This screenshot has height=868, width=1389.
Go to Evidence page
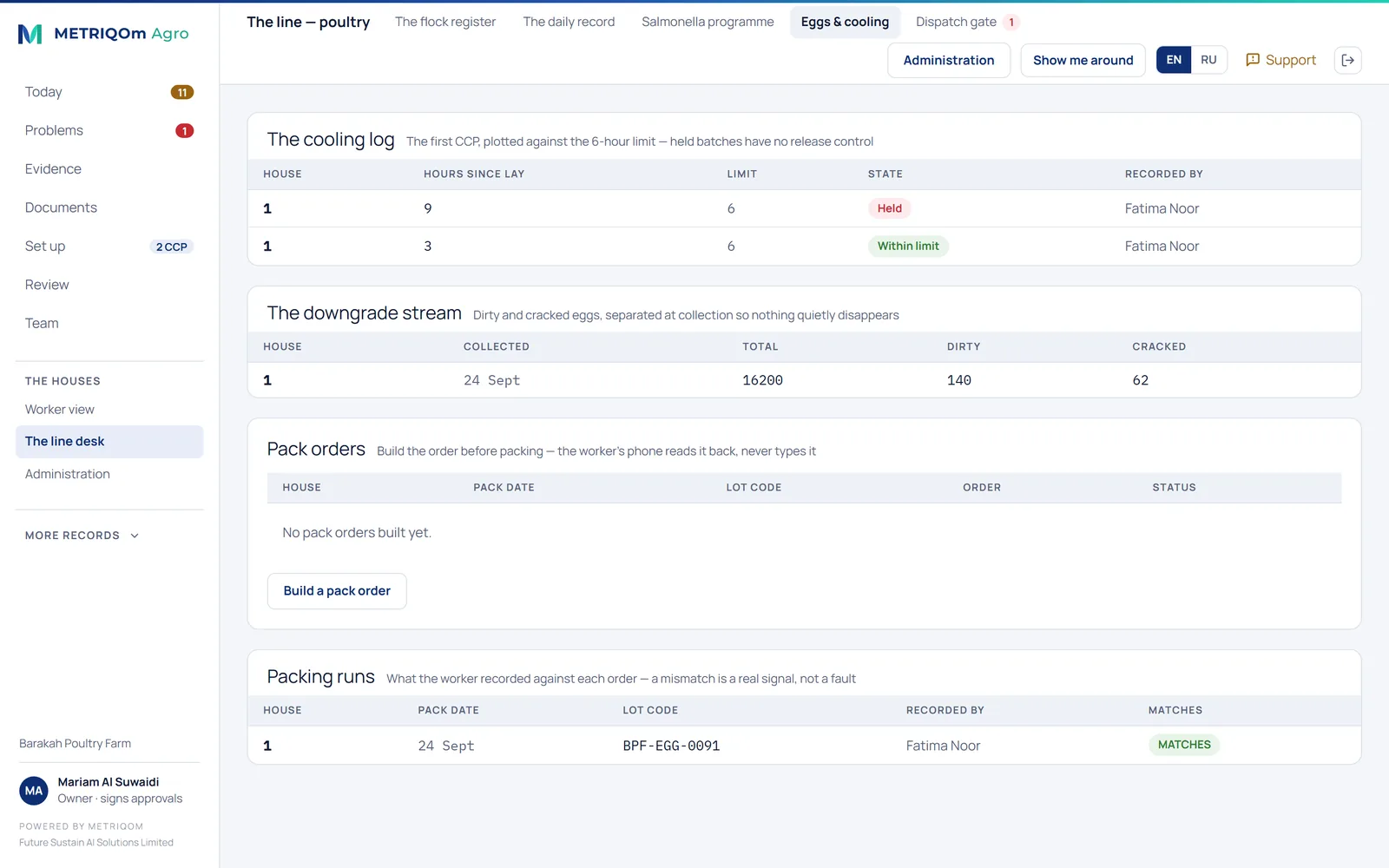coord(109,169)
